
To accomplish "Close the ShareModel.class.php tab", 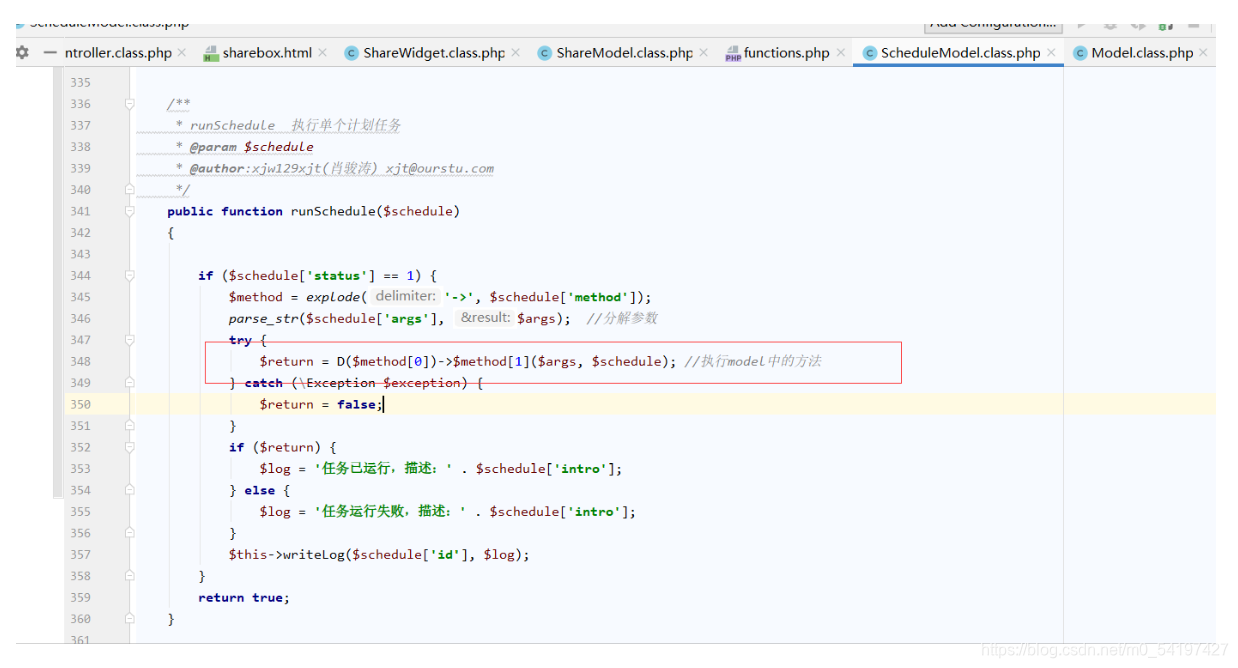I will point(704,53).
